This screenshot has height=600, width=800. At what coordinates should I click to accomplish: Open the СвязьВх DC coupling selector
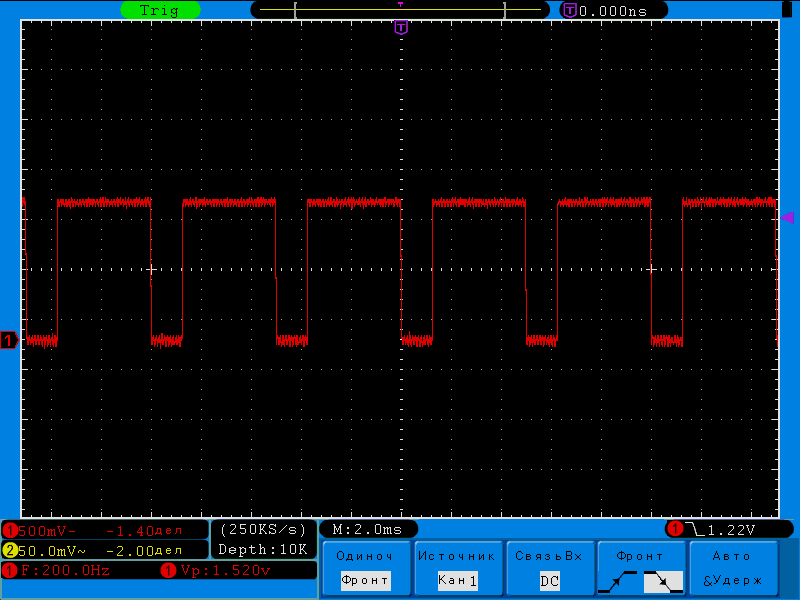[549, 568]
